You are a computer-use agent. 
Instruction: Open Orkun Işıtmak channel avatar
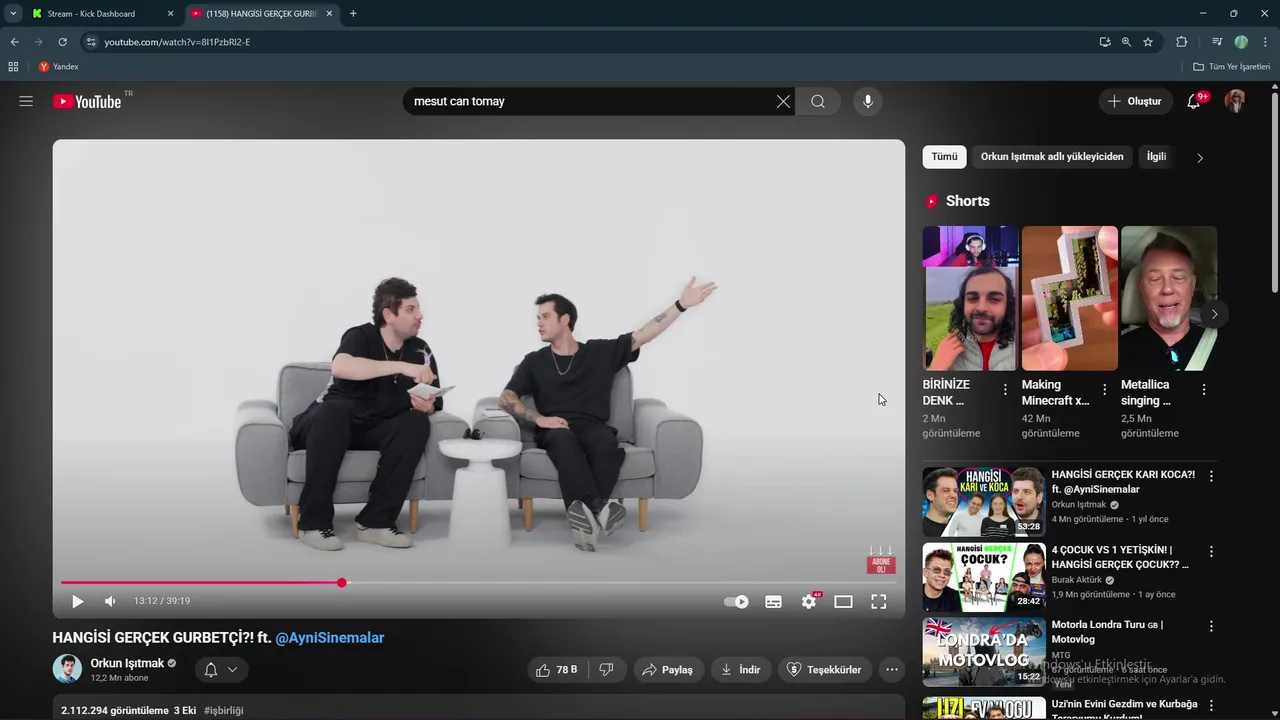click(x=67, y=669)
